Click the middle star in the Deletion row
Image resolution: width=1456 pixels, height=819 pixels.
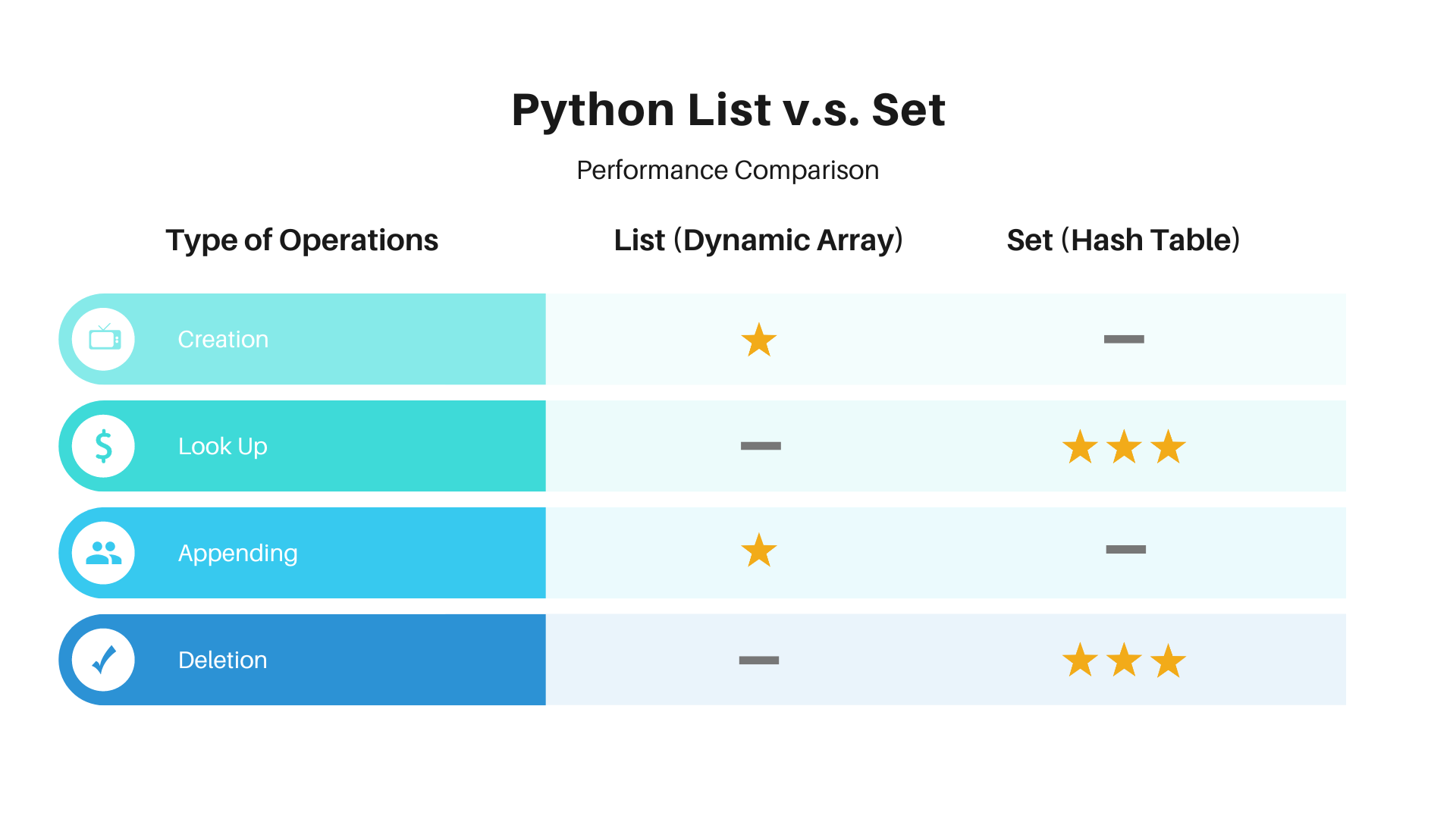click(1124, 661)
